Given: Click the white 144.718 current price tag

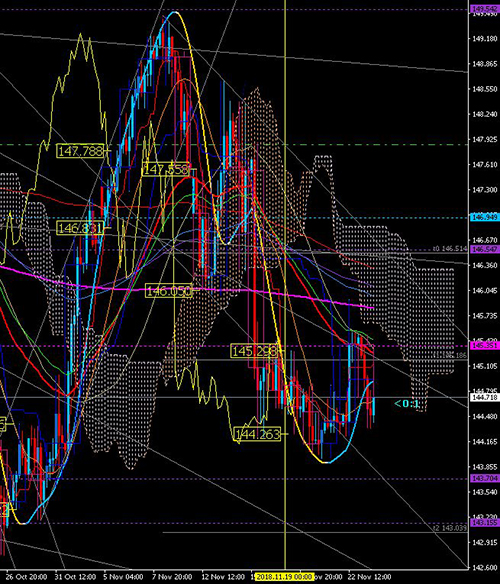Looking at the screenshot, I should click(x=485, y=397).
